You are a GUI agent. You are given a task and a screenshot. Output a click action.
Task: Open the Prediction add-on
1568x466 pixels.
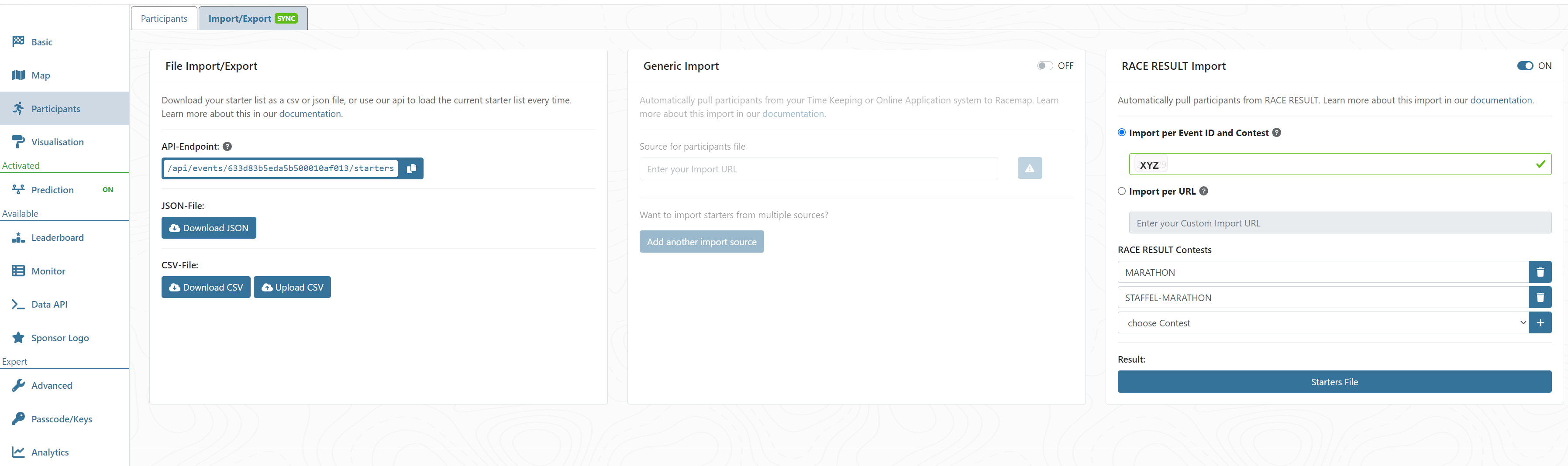(x=65, y=190)
